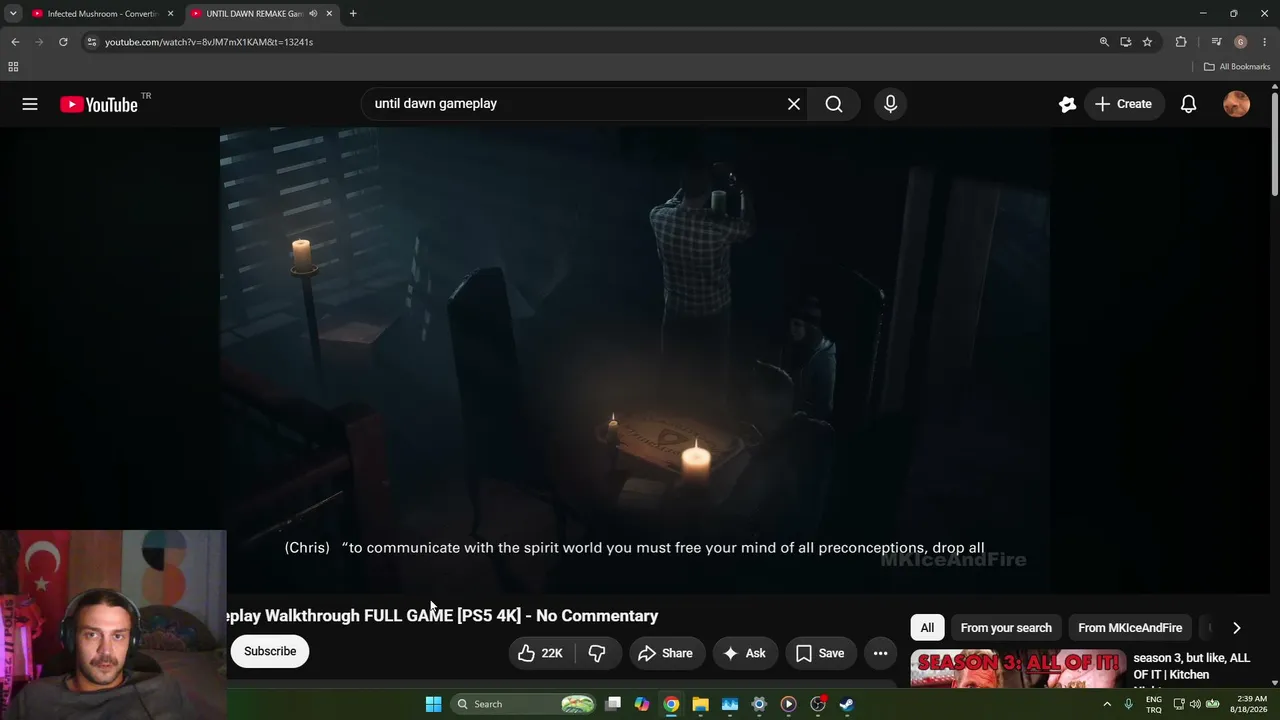Image resolution: width=1280 pixels, height=720 pixels.
Task: Open Settings gear on the taskbar
Action: click(759, 704)
